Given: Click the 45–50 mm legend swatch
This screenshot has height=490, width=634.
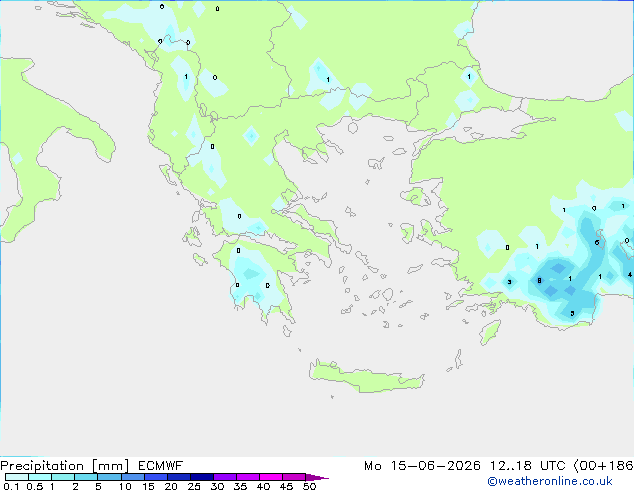Looking at the screenshot, I should point(294,477).
